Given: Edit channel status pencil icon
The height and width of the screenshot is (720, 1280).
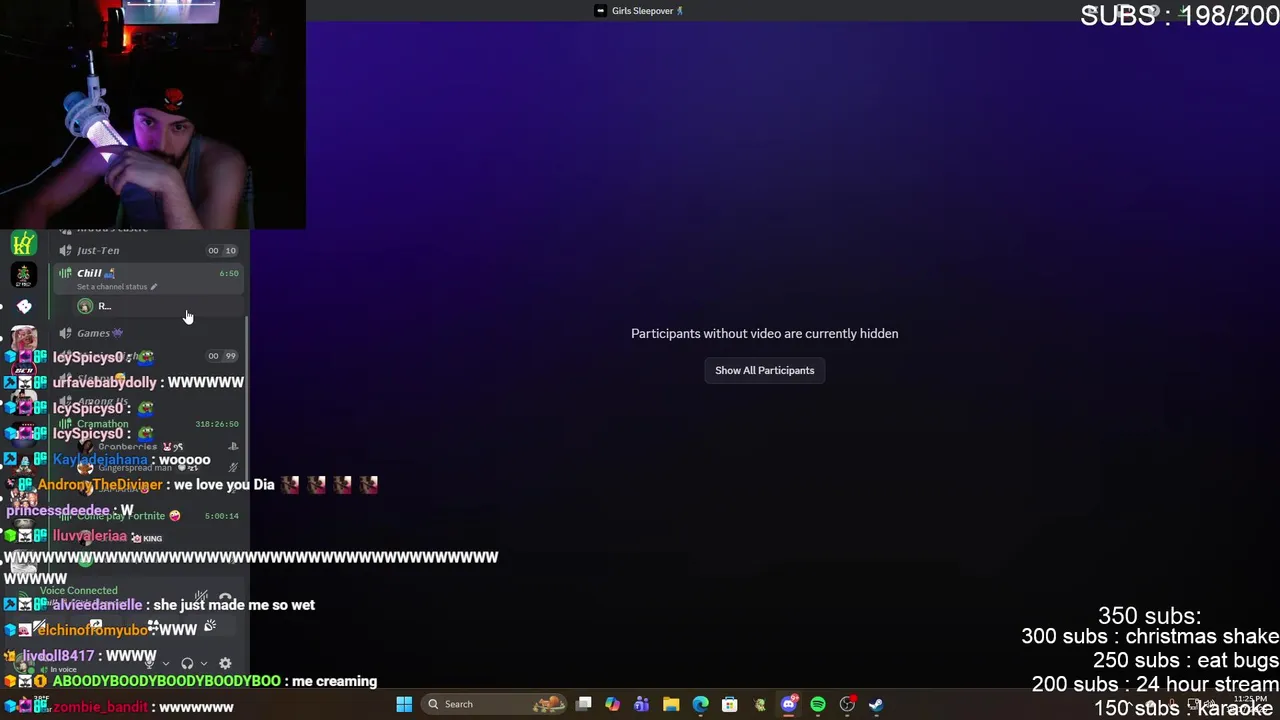Looking at the screenshot, I should [x=153, y=287].
